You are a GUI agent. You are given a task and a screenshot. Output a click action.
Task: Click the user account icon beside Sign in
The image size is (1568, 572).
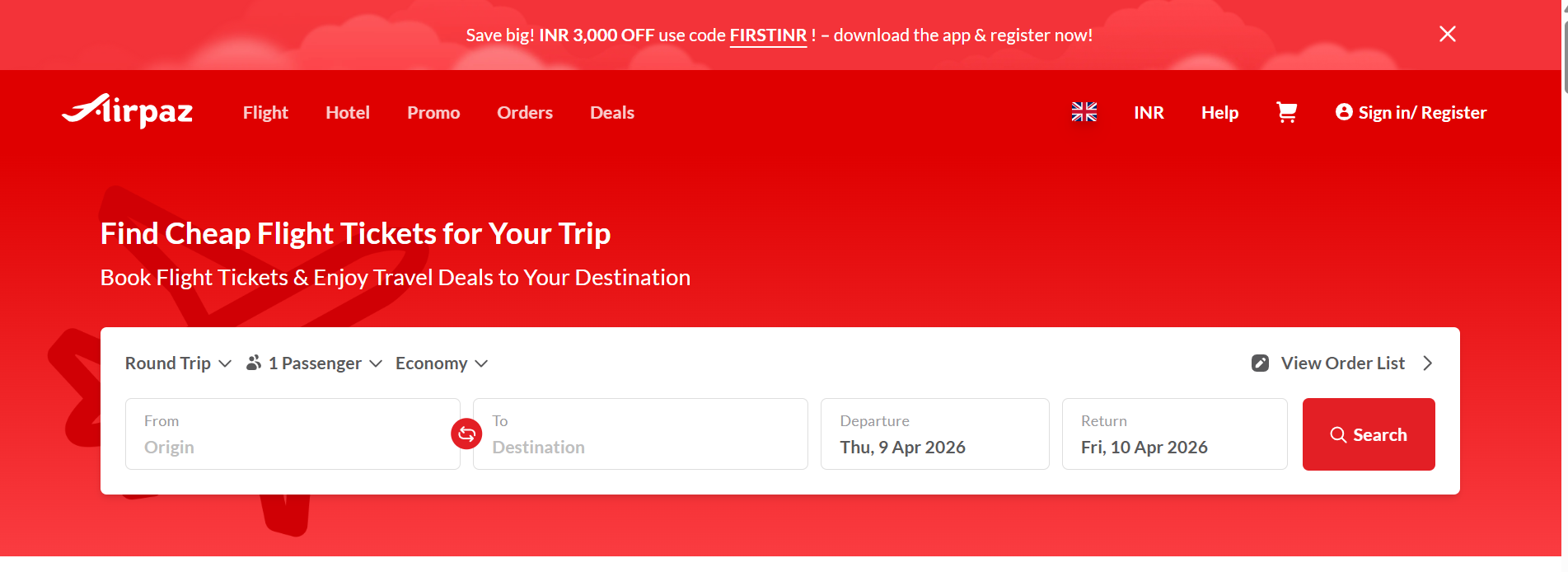(1343, 112)
